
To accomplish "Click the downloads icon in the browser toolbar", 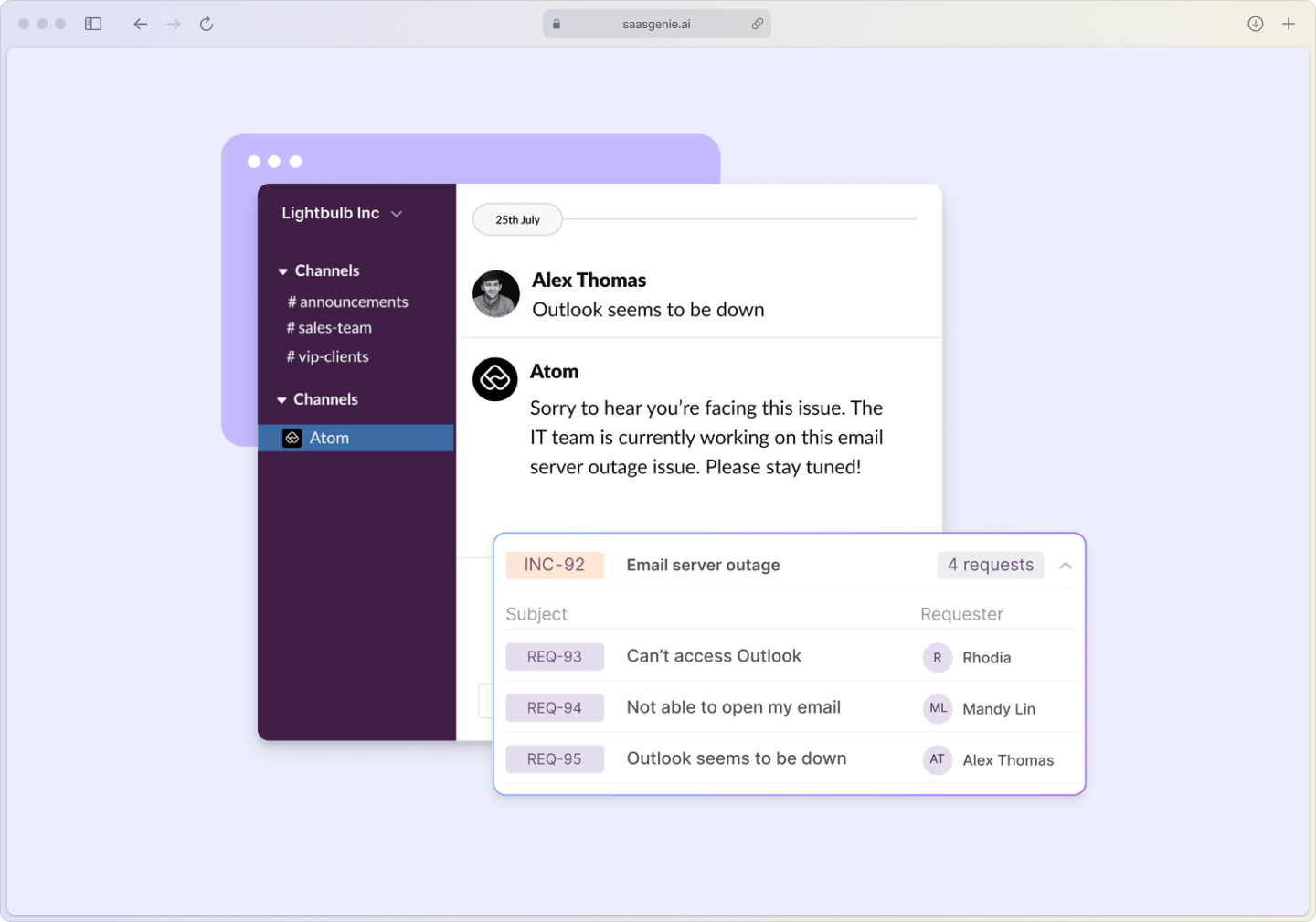I will 1255,24.
